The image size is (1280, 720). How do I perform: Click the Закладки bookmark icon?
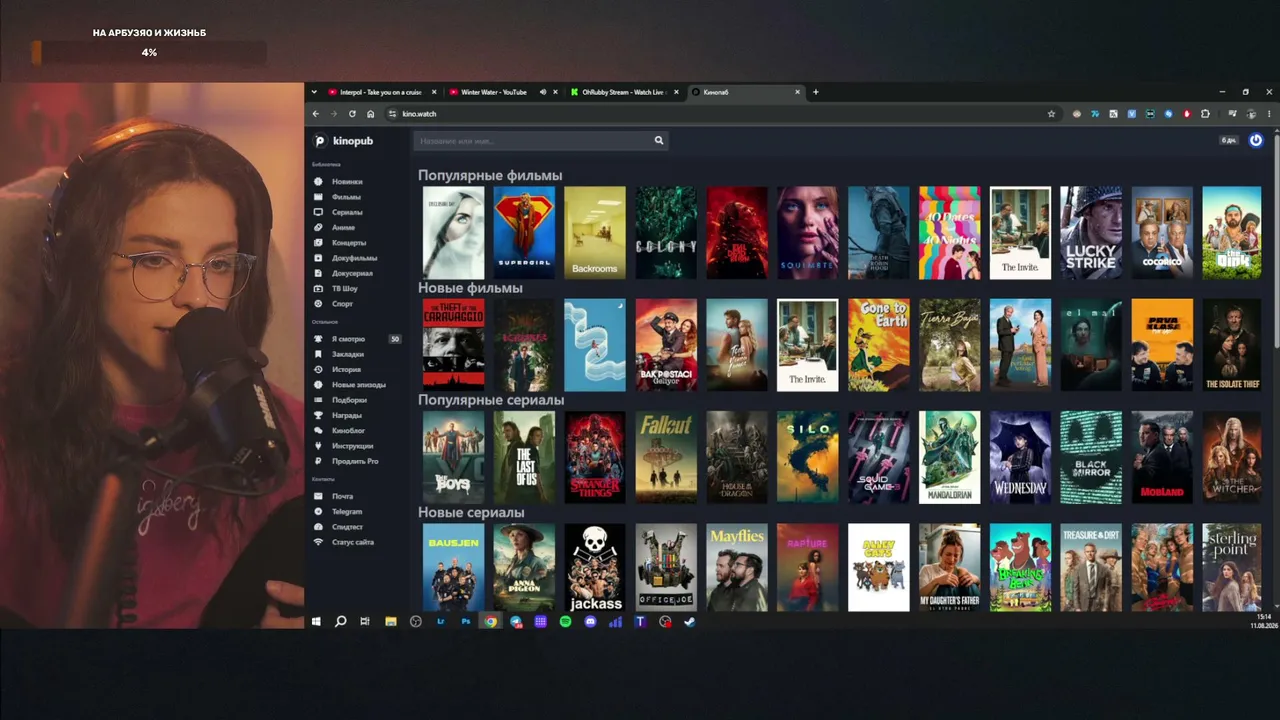318,354
